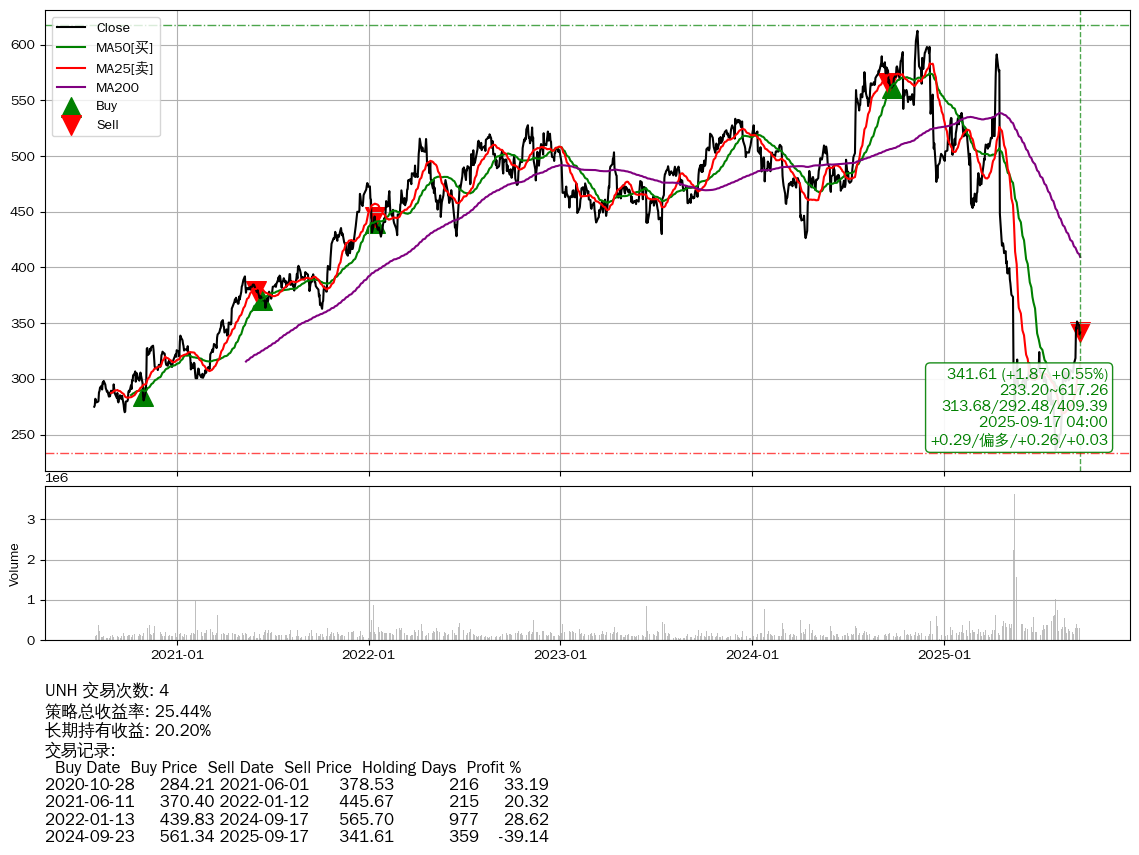Click the Volume axis label
This screenshot has height=855, width=1139.
[x=14, y=564]
